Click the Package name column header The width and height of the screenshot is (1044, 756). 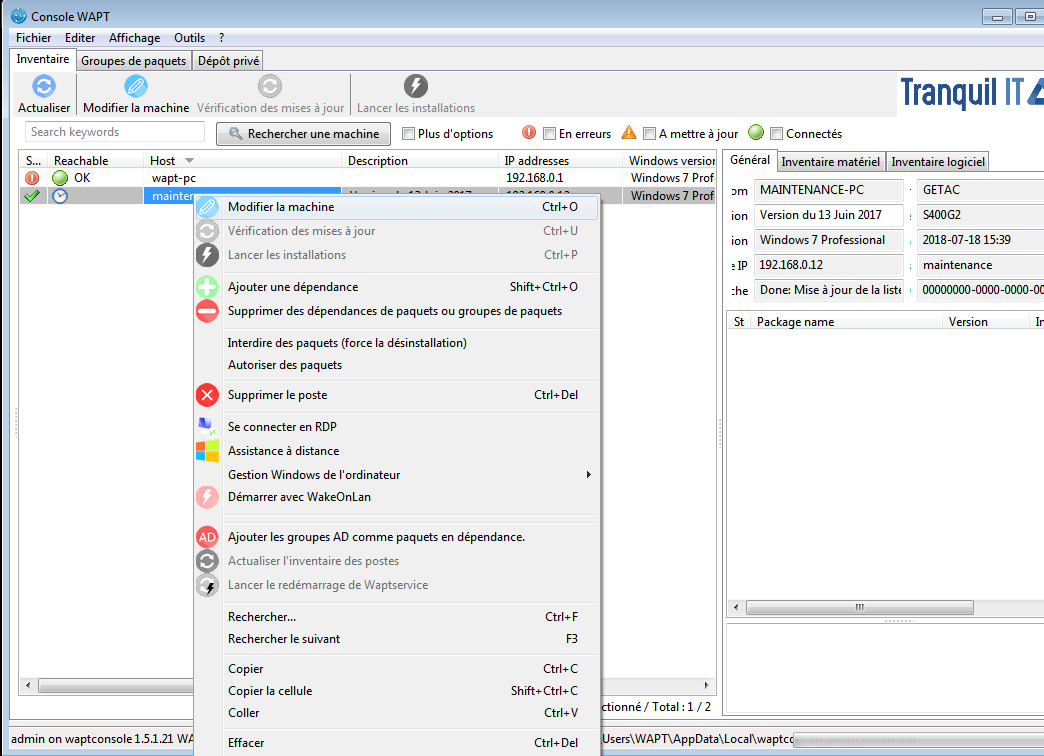click(x=847, y=322)
